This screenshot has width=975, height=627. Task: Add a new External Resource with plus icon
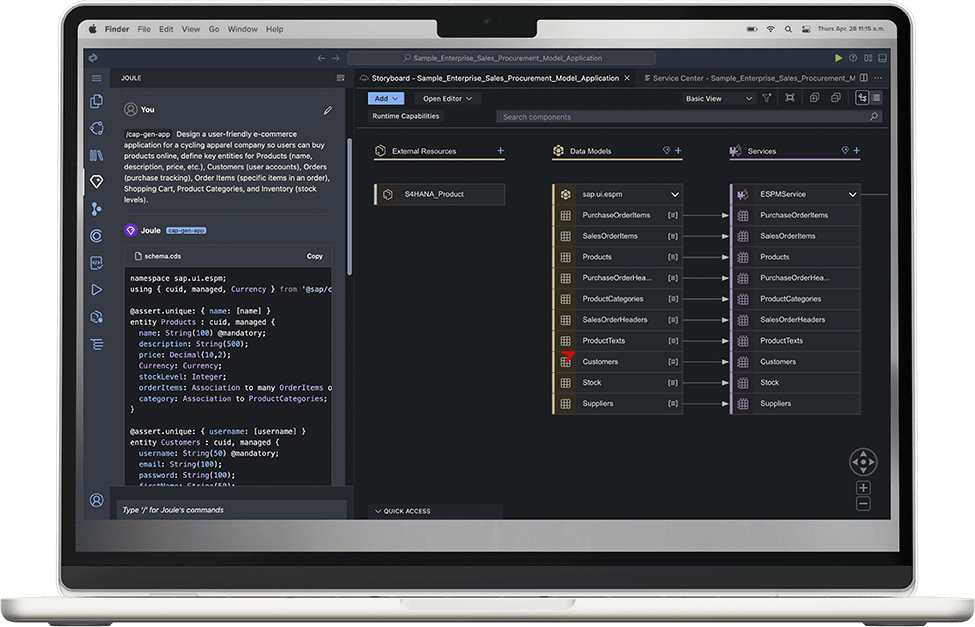click(x=500, y=151)
